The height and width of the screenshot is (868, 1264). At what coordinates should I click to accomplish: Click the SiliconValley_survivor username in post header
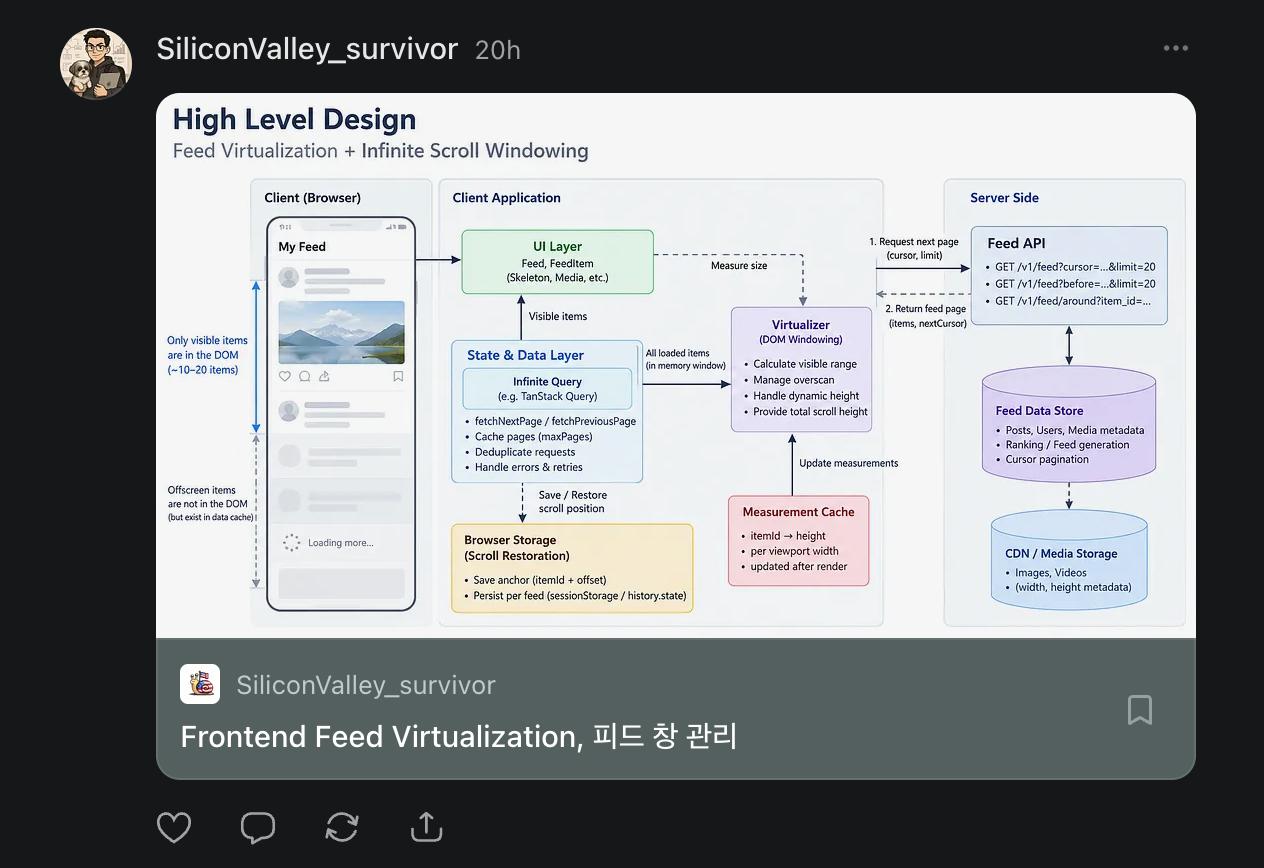307,49
